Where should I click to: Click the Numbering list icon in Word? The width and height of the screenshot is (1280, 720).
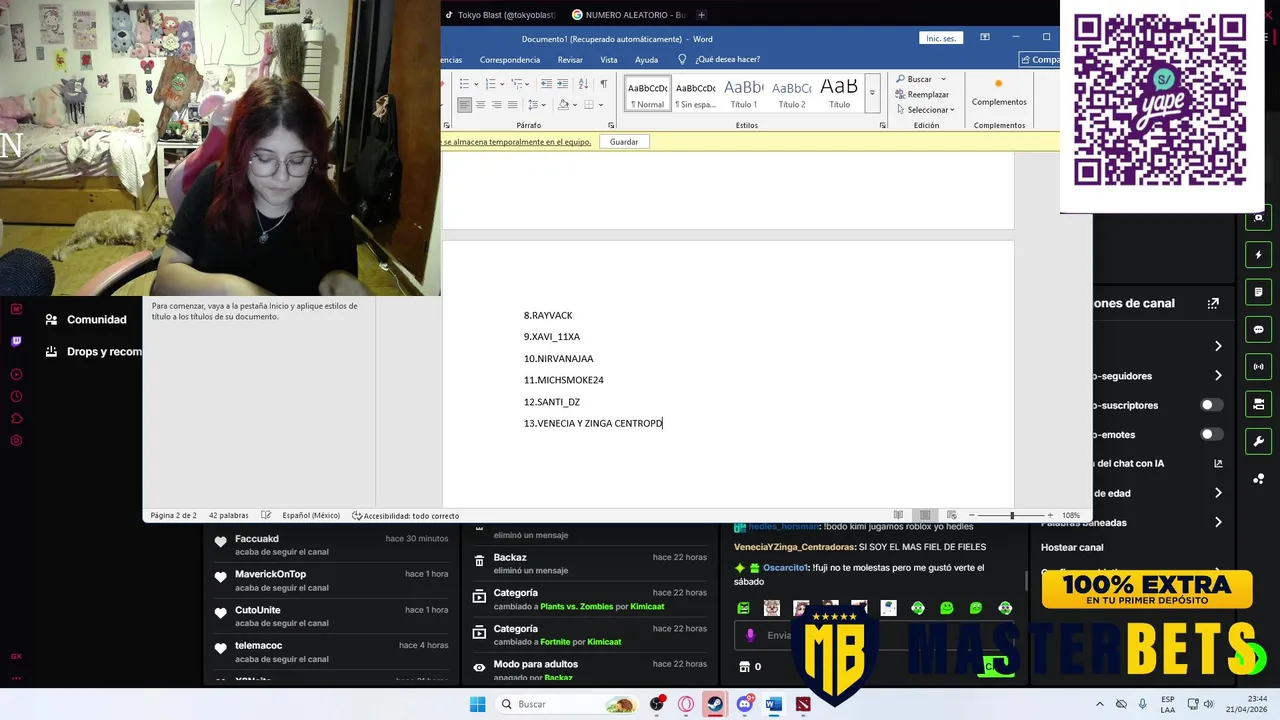(491, 84)
